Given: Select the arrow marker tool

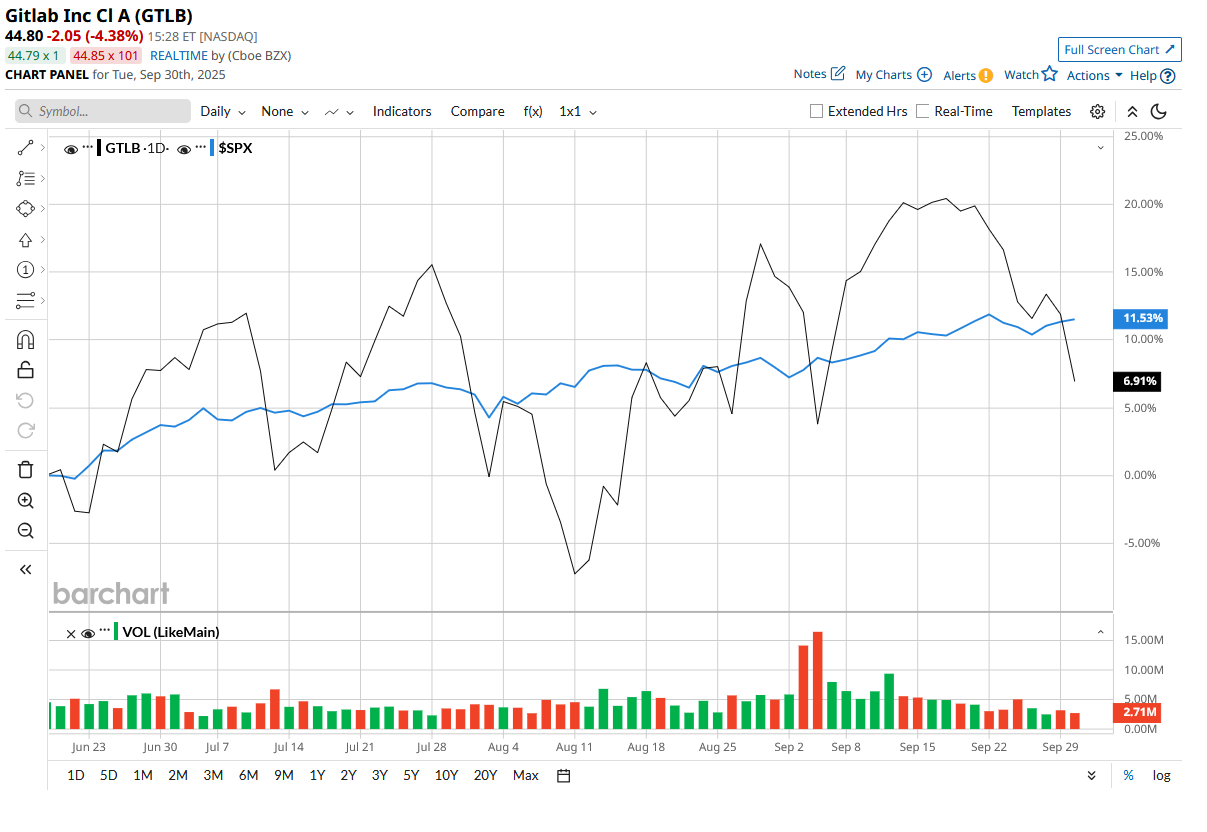Looking at the screenshot, I should (26, 240).
